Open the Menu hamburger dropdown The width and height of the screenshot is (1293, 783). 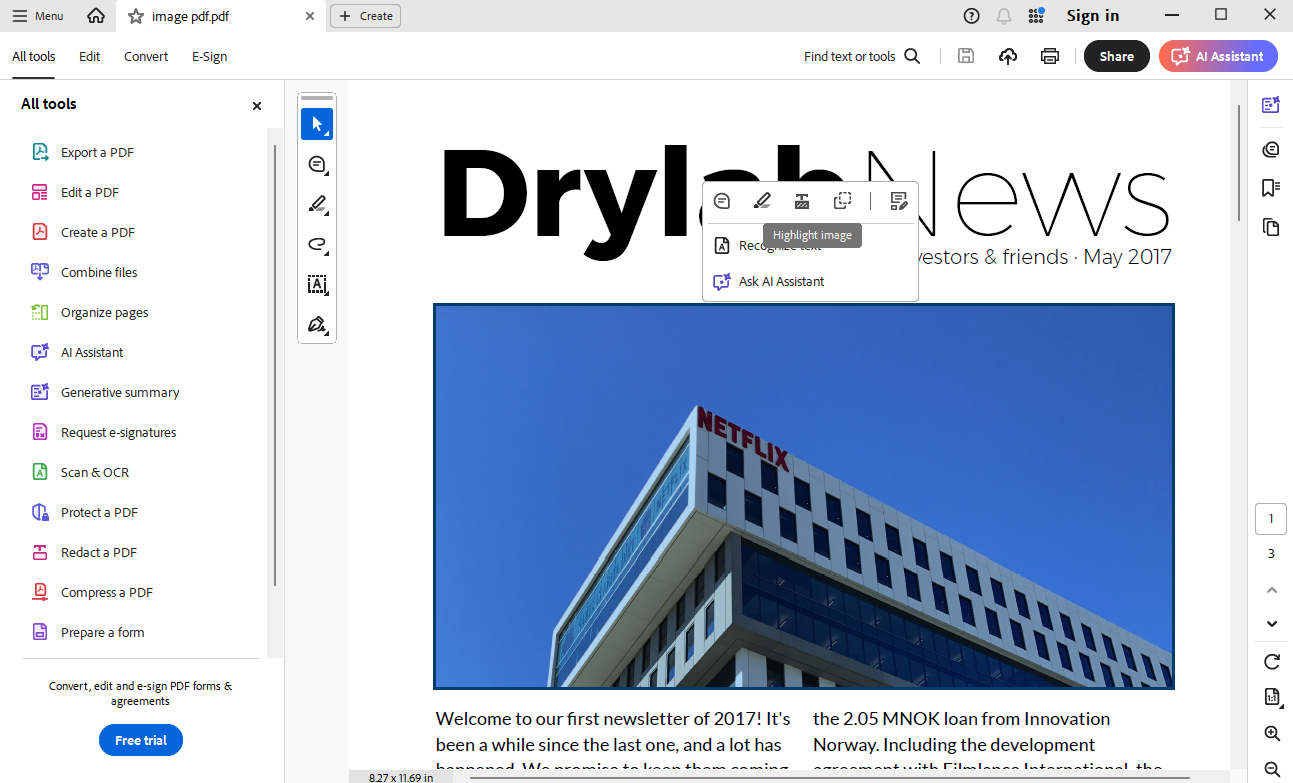(x=38, y=16)
